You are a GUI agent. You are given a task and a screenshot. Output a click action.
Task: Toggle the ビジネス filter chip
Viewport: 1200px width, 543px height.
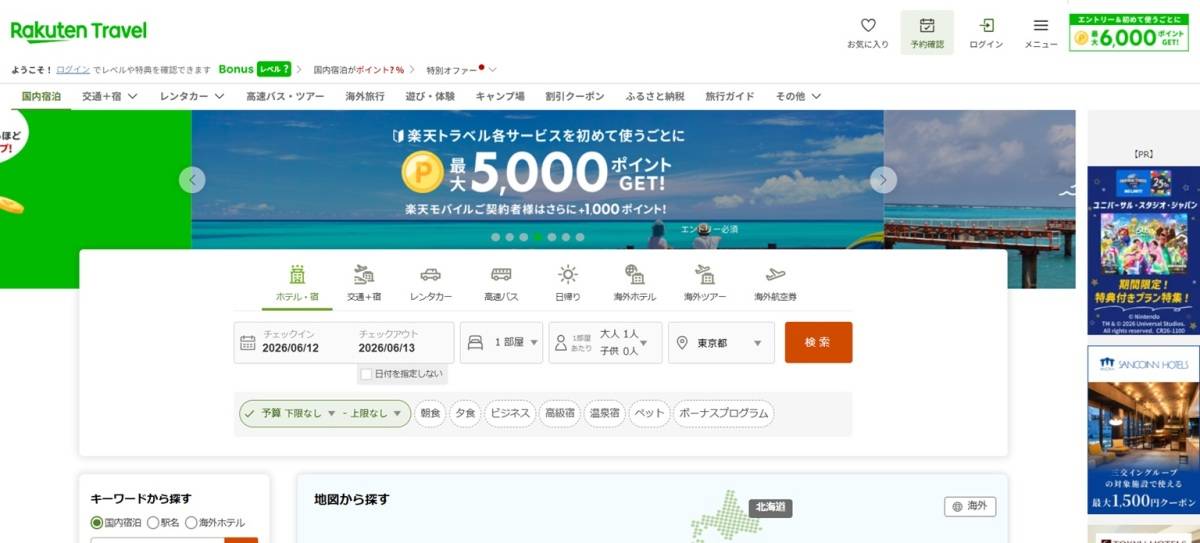click(x=509, y=413)
